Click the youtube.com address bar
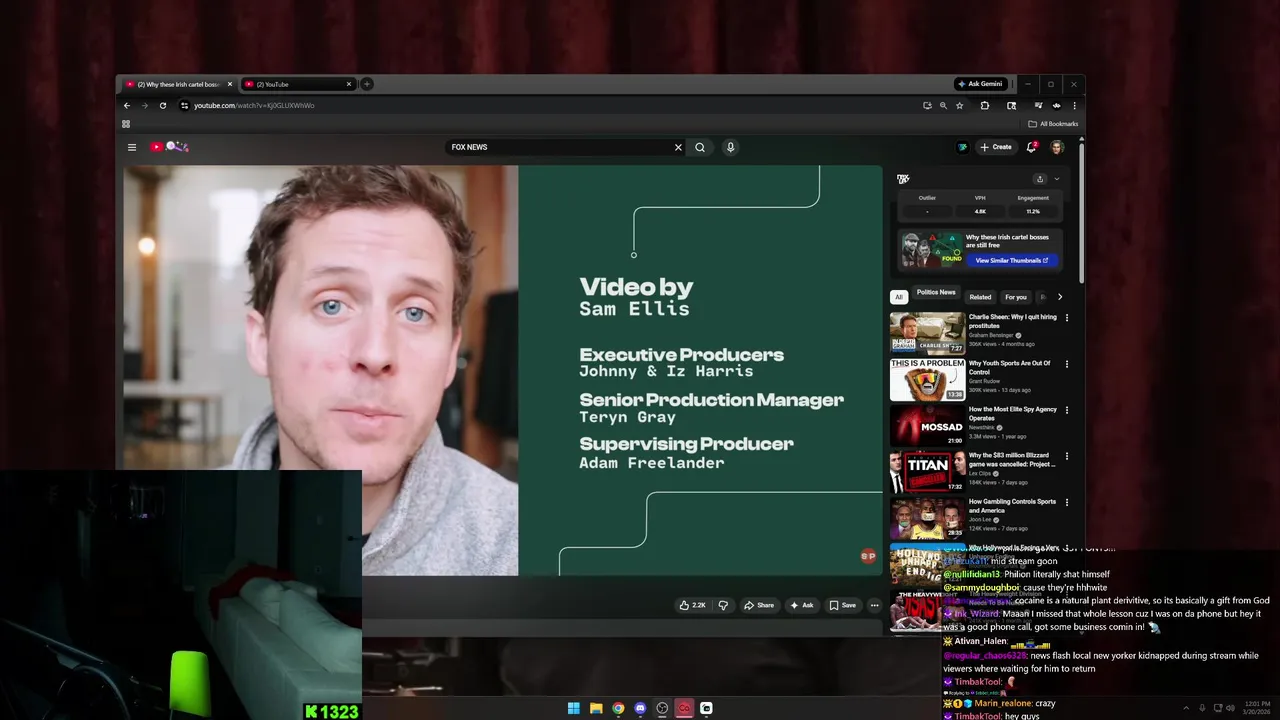Image resolution: width=1280 pixels, height=720 pixels. tap(550, 105)
